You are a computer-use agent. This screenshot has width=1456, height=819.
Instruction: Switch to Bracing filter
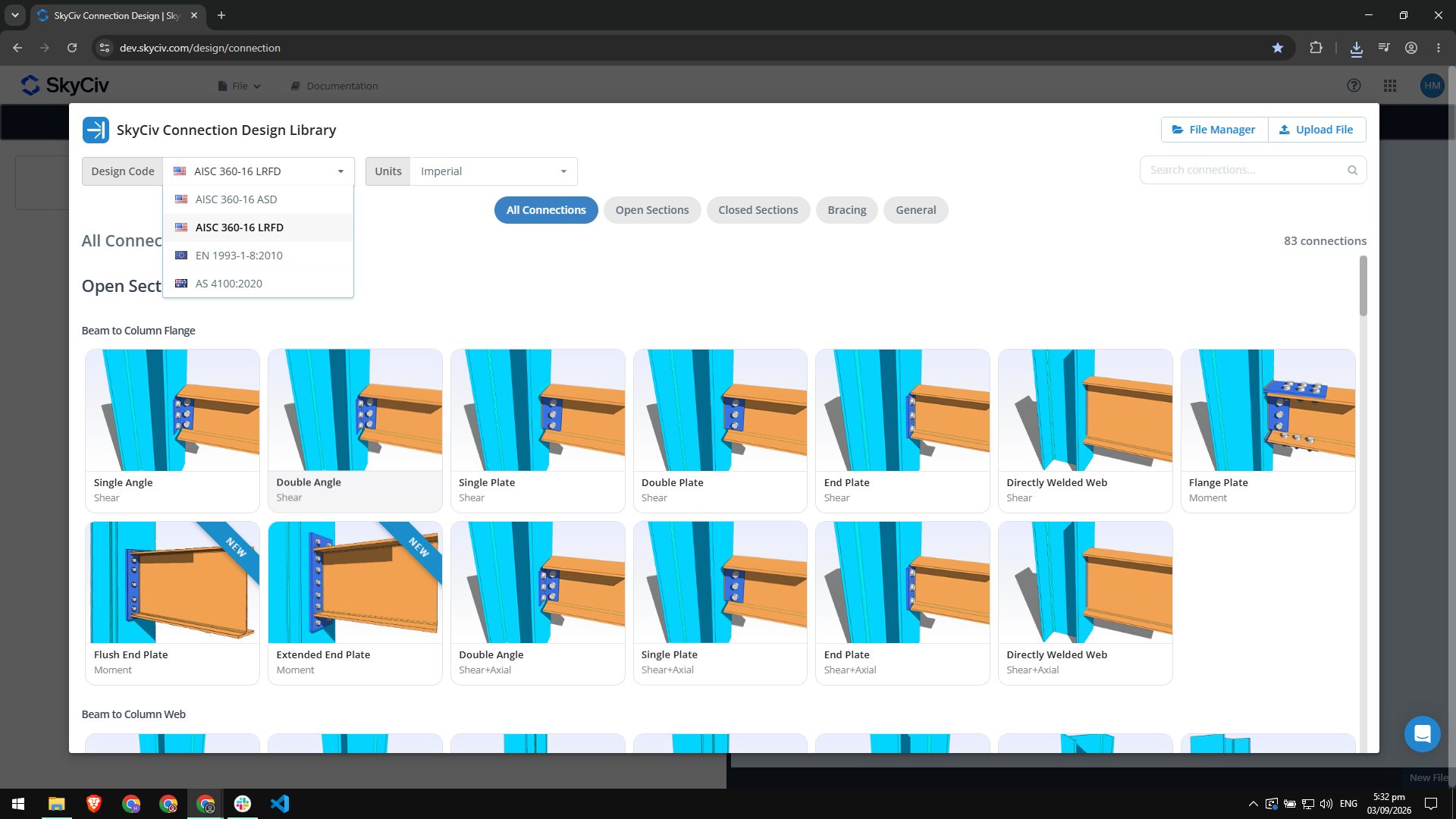pos(846,210)
